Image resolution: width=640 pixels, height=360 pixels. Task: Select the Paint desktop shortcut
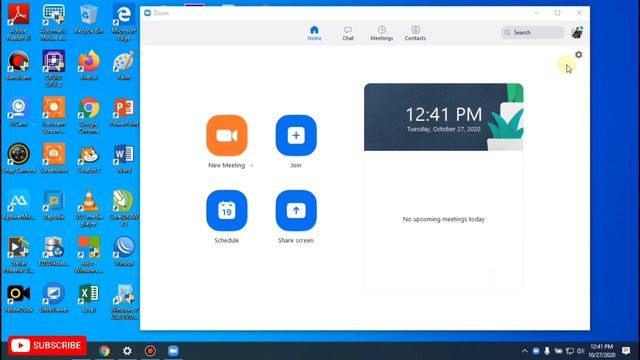(x=124, y=65)
